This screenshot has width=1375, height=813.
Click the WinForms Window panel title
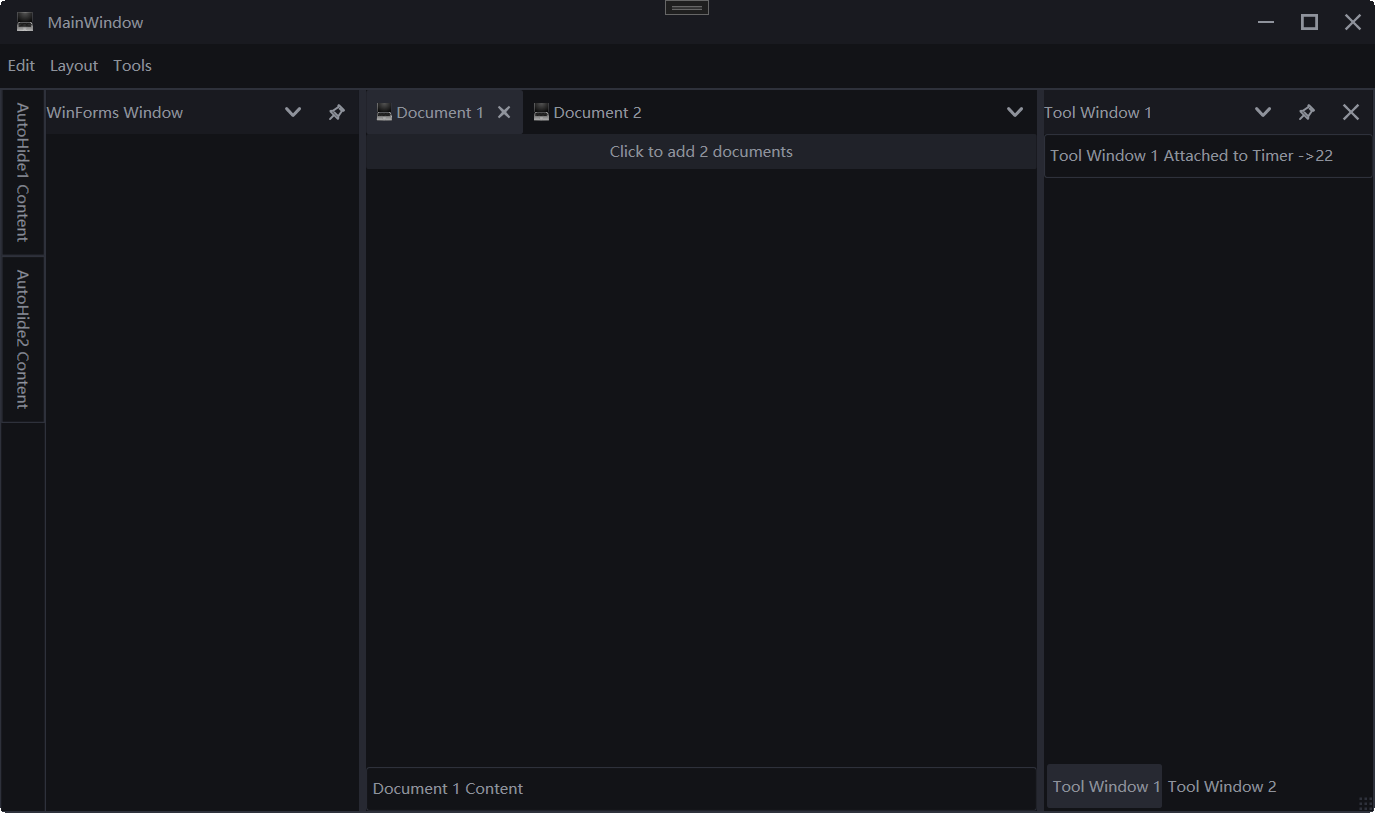point(115,113)
